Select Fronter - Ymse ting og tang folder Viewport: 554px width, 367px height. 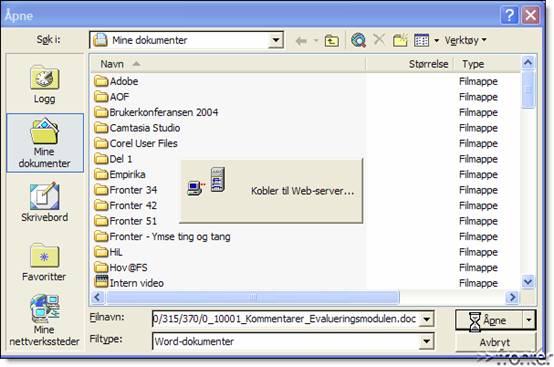[x=163, y=237]
